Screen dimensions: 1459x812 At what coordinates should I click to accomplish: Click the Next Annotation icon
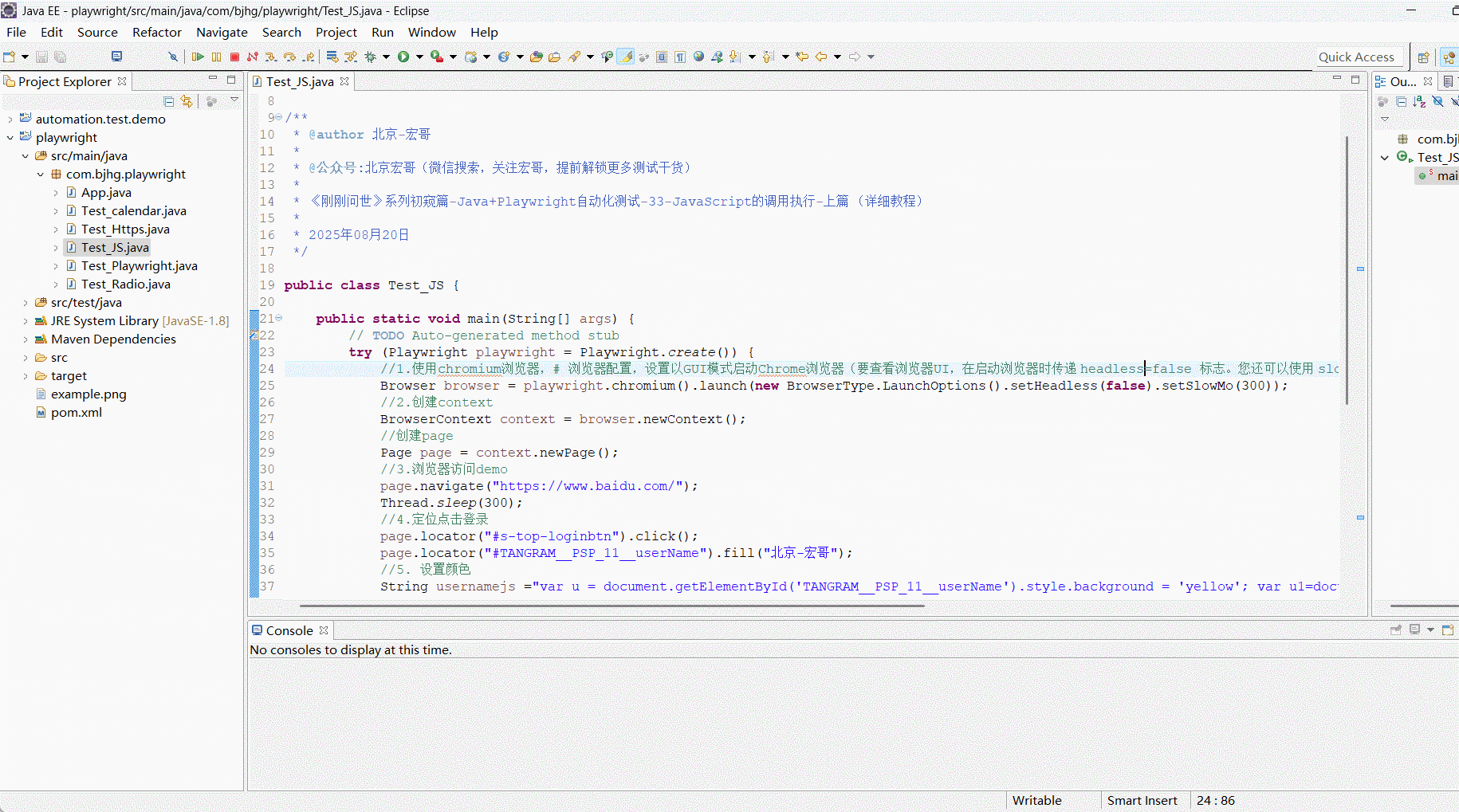(x=734, y=57)
